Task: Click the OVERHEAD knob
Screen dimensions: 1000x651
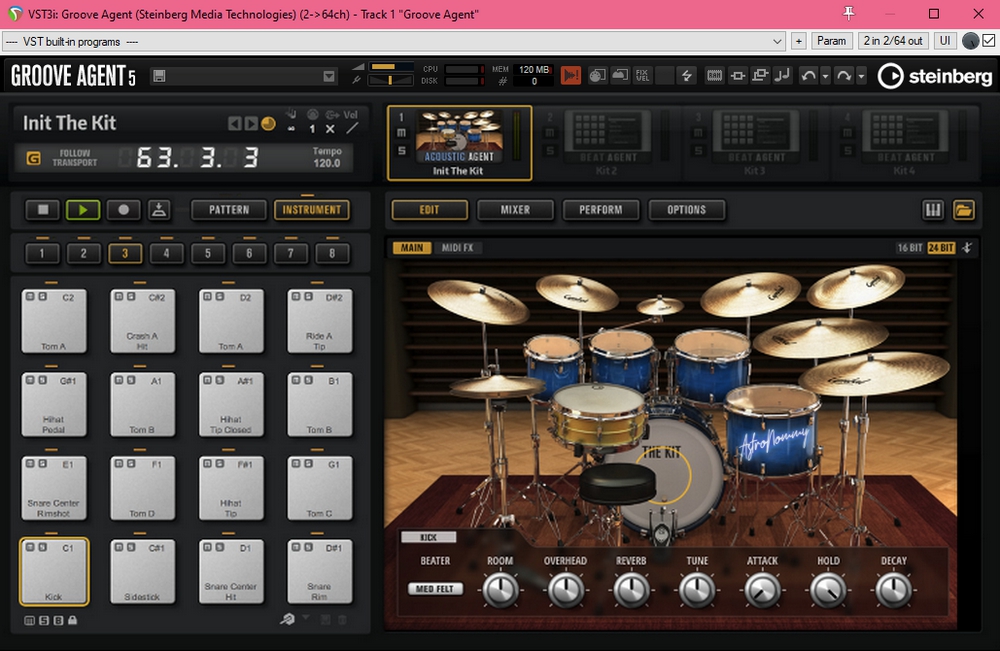Action: pyautogui.click(x=566, y=590)
